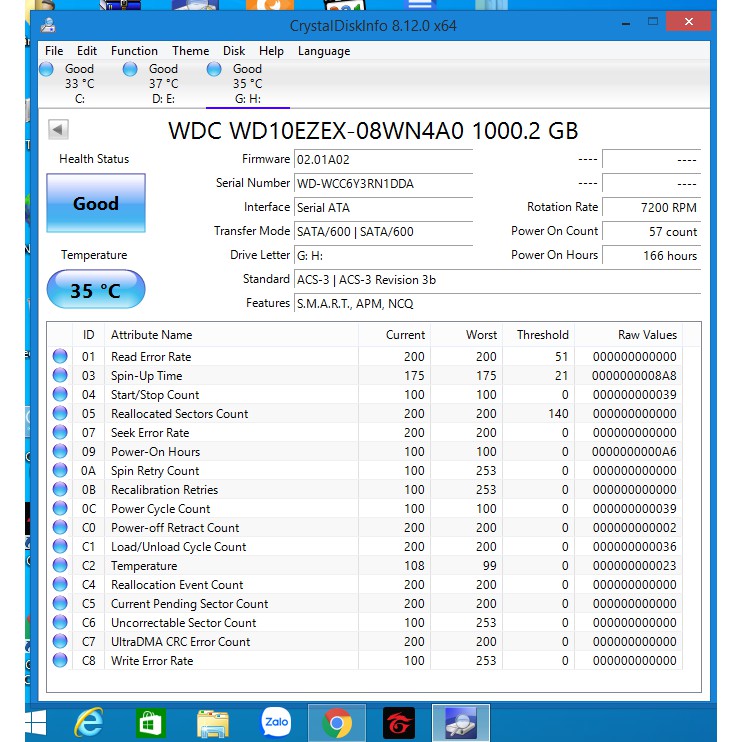742x742 pixels.
Task: Click status circle for Reallocation Event Count
Action: 60,584
